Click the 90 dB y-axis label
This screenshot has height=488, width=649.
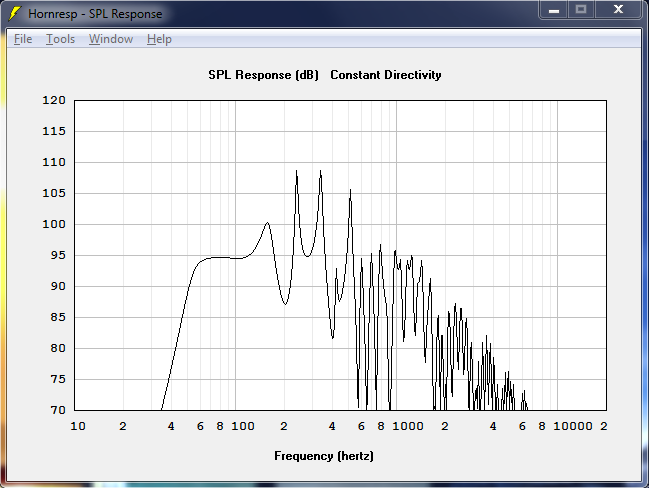click(58, 286)
